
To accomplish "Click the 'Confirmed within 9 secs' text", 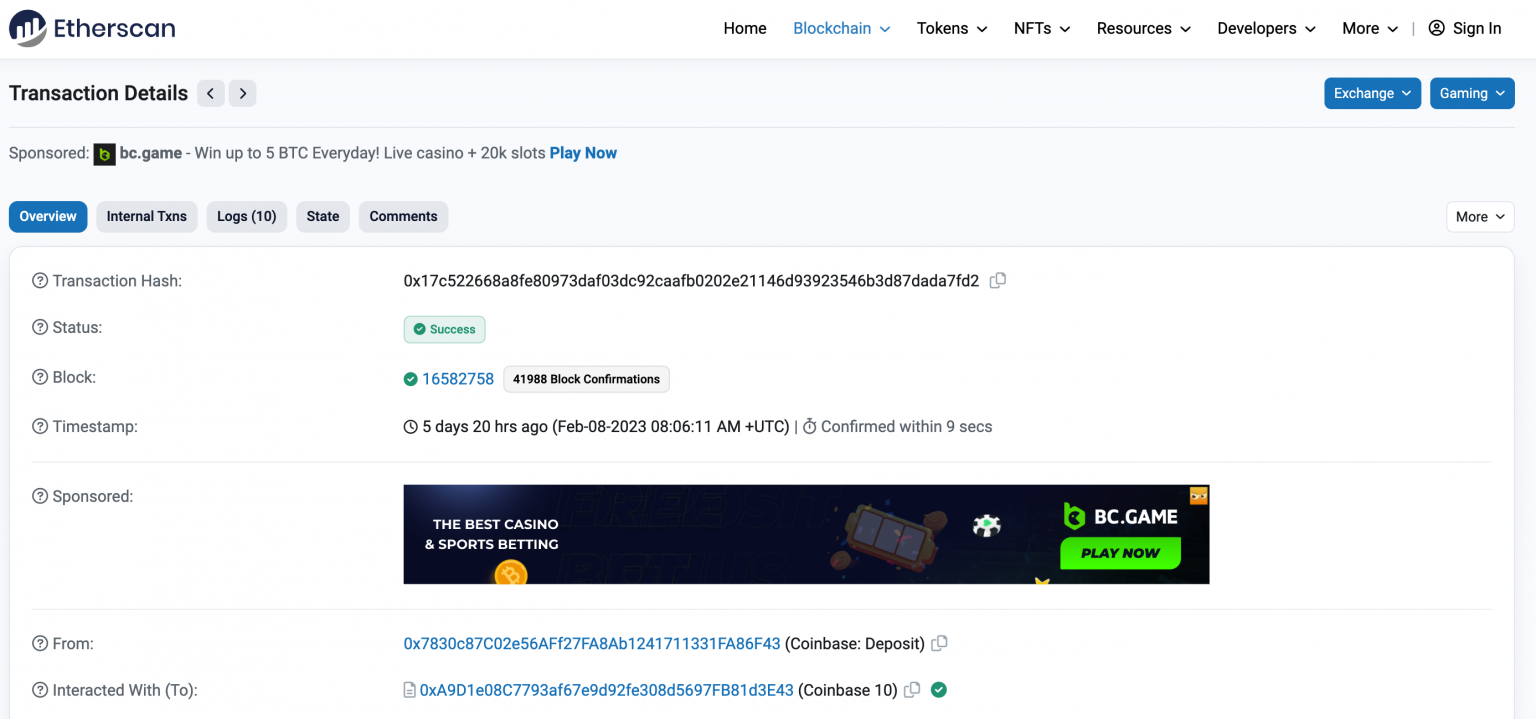I will coord(907,427).
